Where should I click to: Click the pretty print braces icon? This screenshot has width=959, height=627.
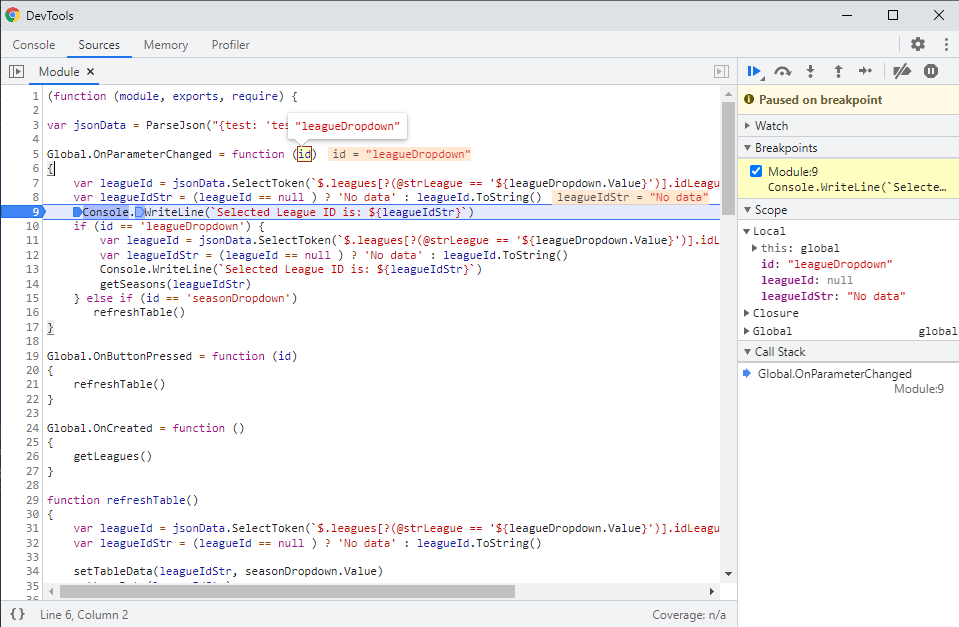[x=17, y=614]
